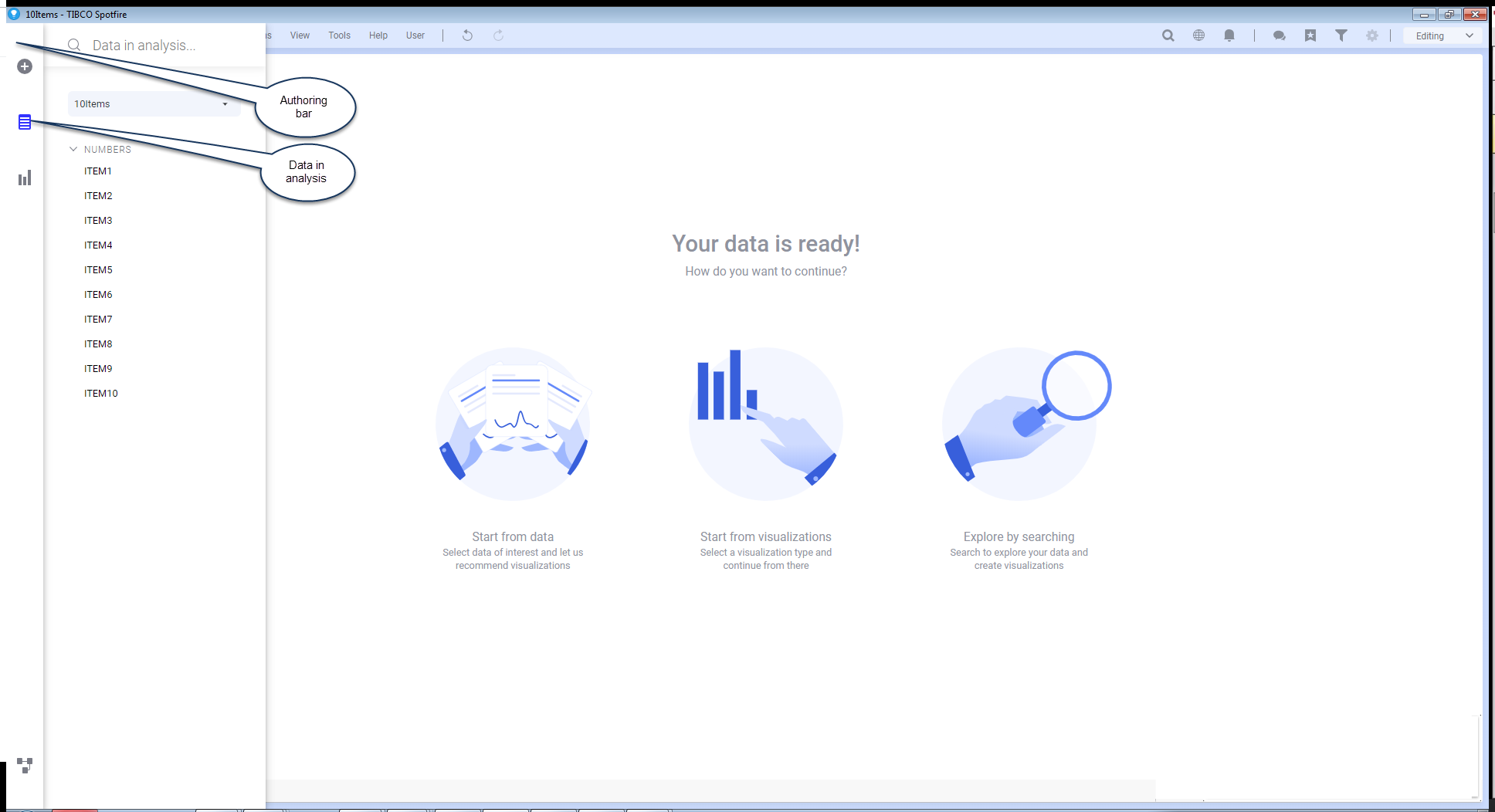Click the Undo arrow
The image size is (1495, 812).
point(467,36)
